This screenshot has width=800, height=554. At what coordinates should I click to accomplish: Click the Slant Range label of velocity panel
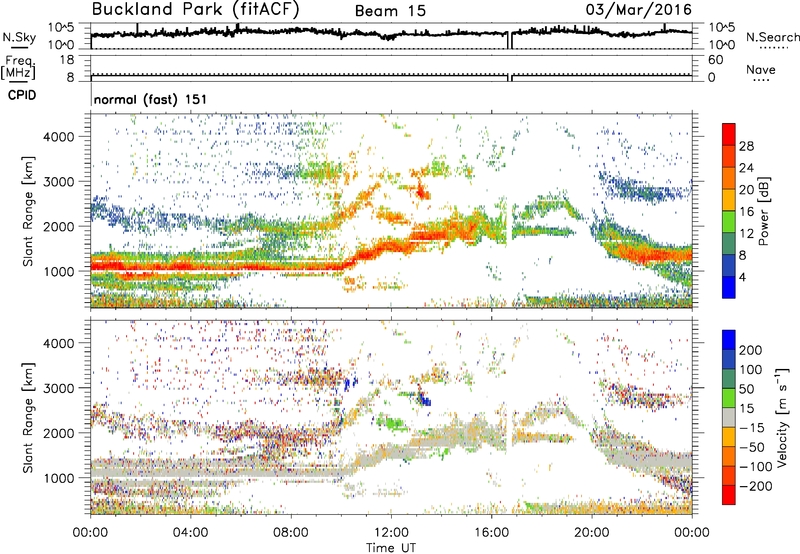point(28,418)
